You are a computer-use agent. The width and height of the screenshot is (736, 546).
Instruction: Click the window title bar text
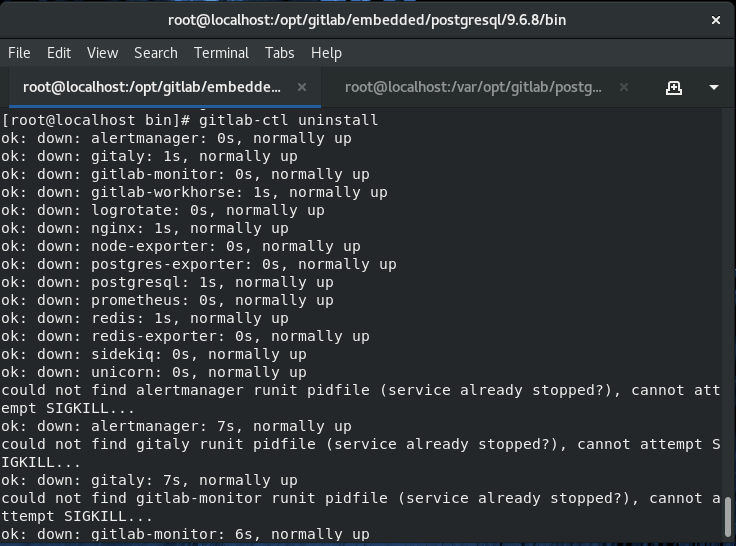coord(367,20)
